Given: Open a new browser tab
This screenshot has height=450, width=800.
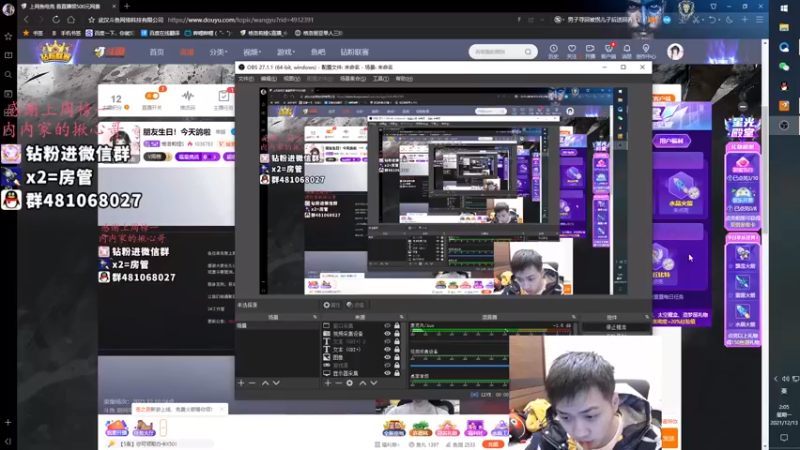Looking at the screenshot, I should [127, 6].
